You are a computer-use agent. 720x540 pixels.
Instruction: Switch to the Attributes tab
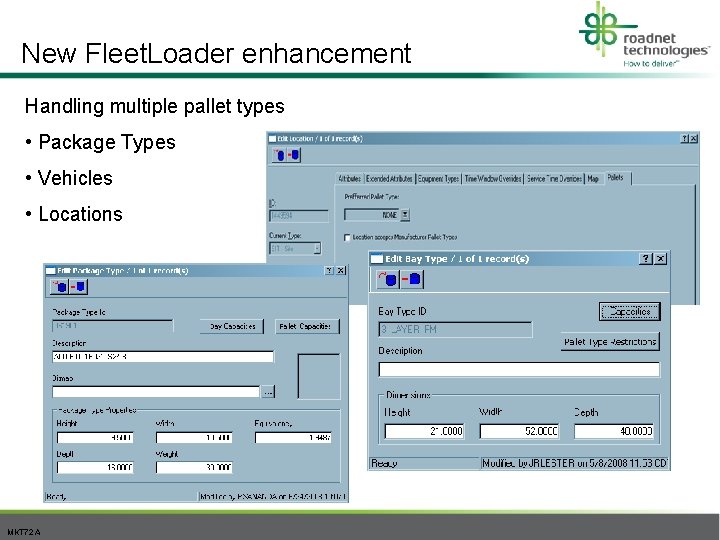(349, 179)
